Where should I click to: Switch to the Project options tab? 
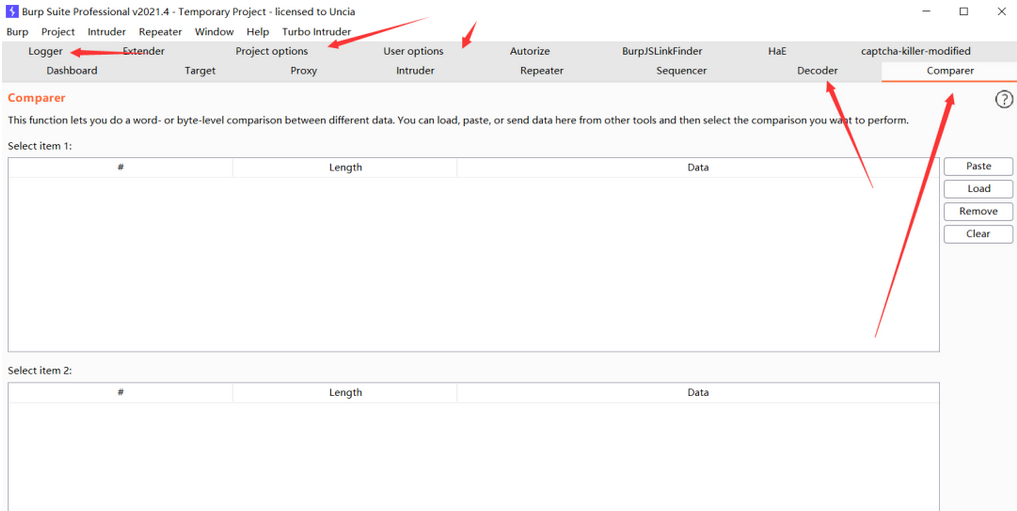[x=272, y=51]
